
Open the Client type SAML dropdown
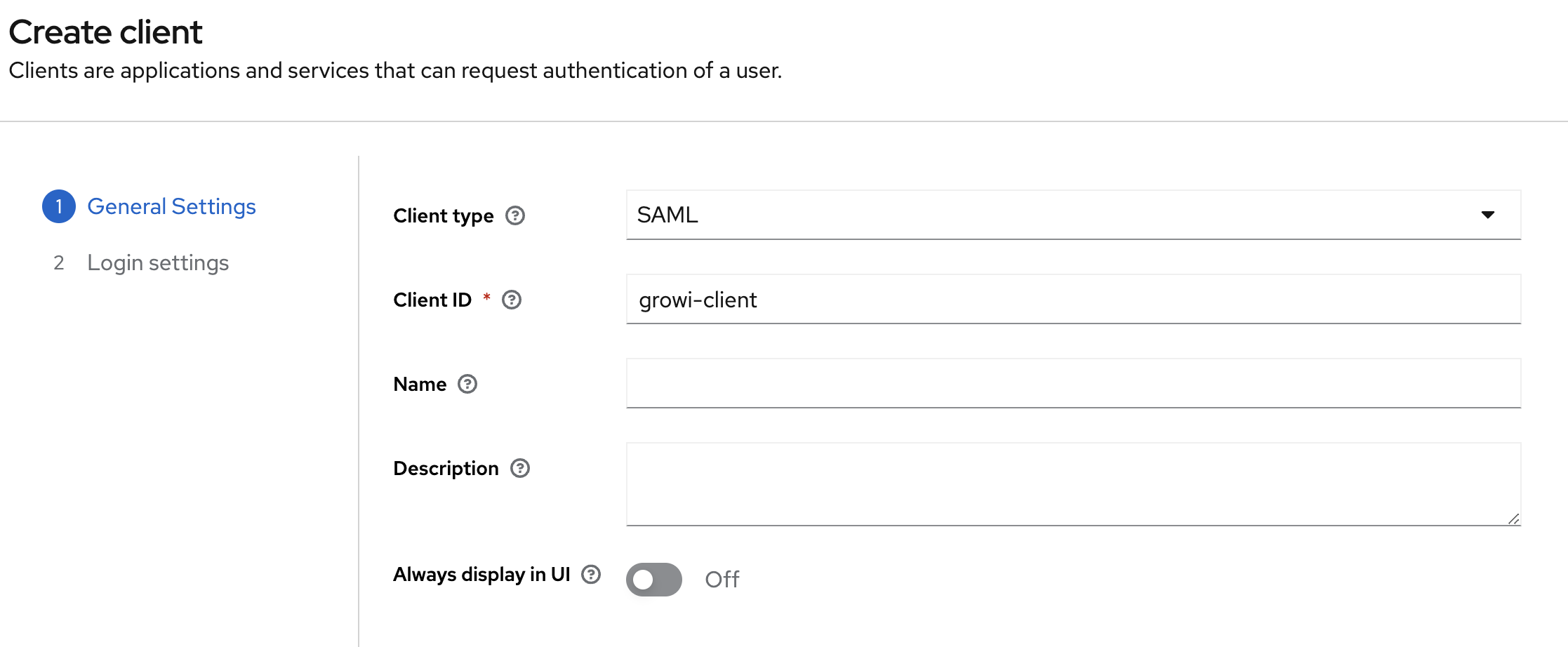click(1053, 215)
